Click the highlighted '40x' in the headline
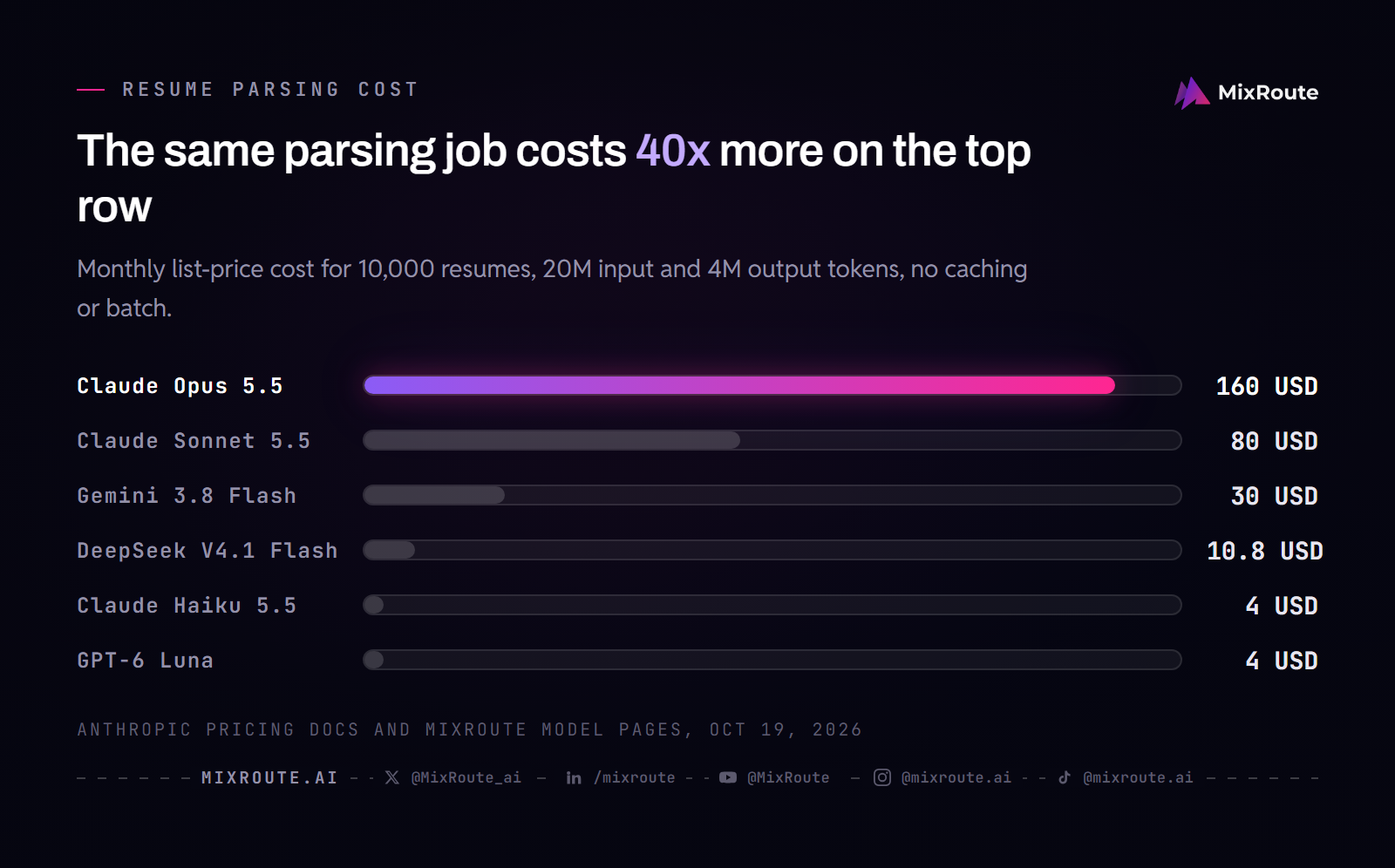Screen dimensions: 1395x868 673,151
